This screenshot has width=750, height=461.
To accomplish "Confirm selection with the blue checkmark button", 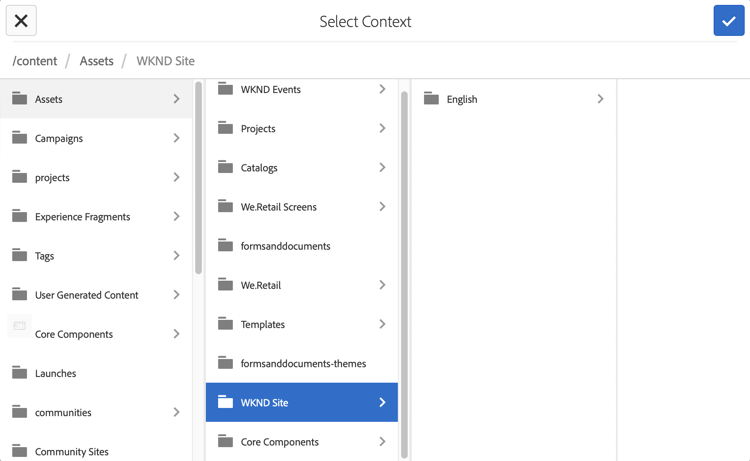I will [728, 21].
